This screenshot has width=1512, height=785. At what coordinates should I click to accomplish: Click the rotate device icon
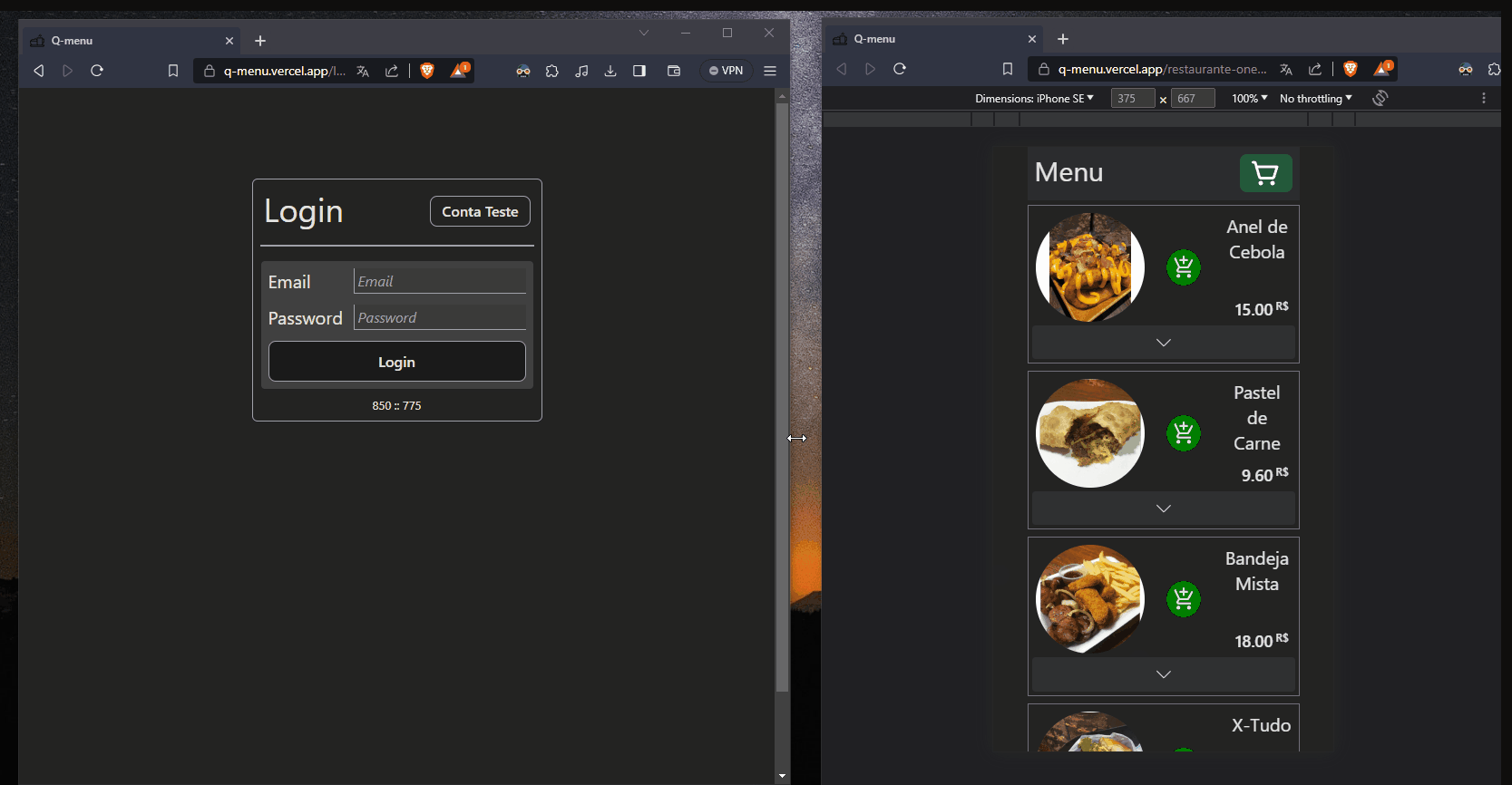tap(1380, 98)
